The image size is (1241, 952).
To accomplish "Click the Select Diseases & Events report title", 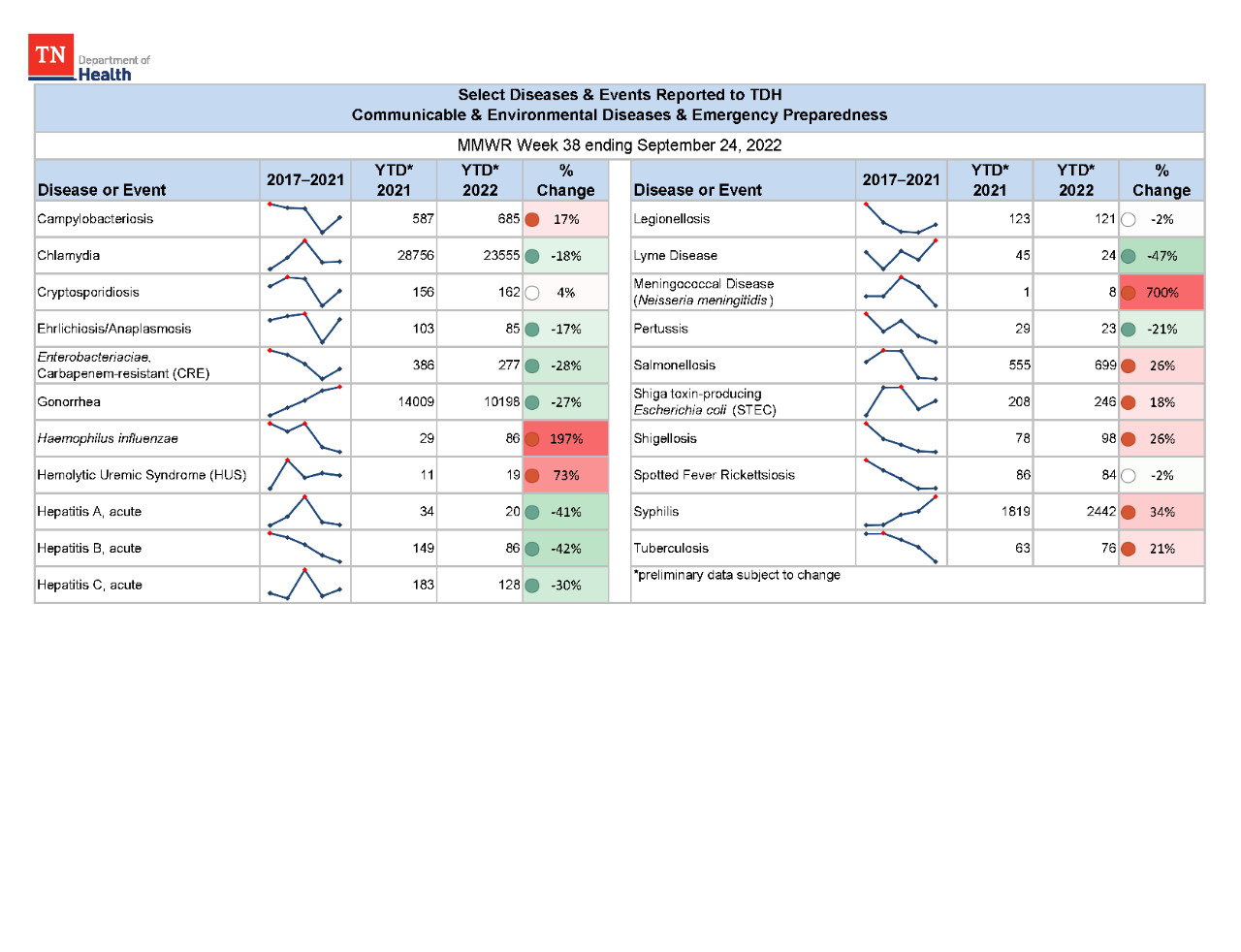I will [x=620, y=95].
